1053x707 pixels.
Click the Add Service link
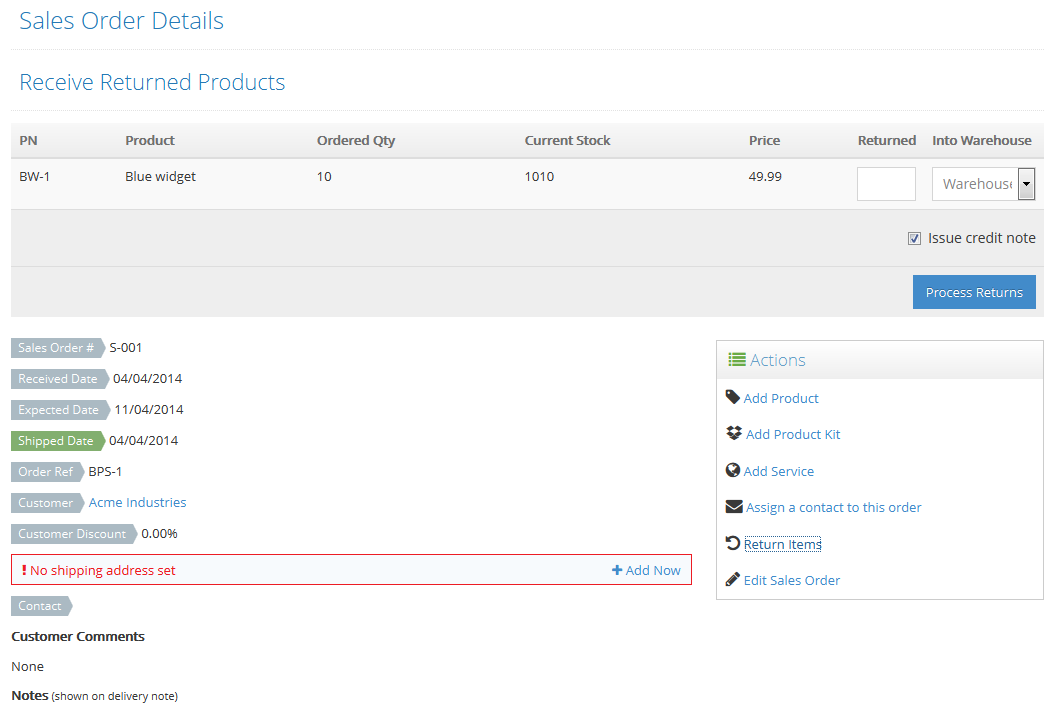point(778,471)
